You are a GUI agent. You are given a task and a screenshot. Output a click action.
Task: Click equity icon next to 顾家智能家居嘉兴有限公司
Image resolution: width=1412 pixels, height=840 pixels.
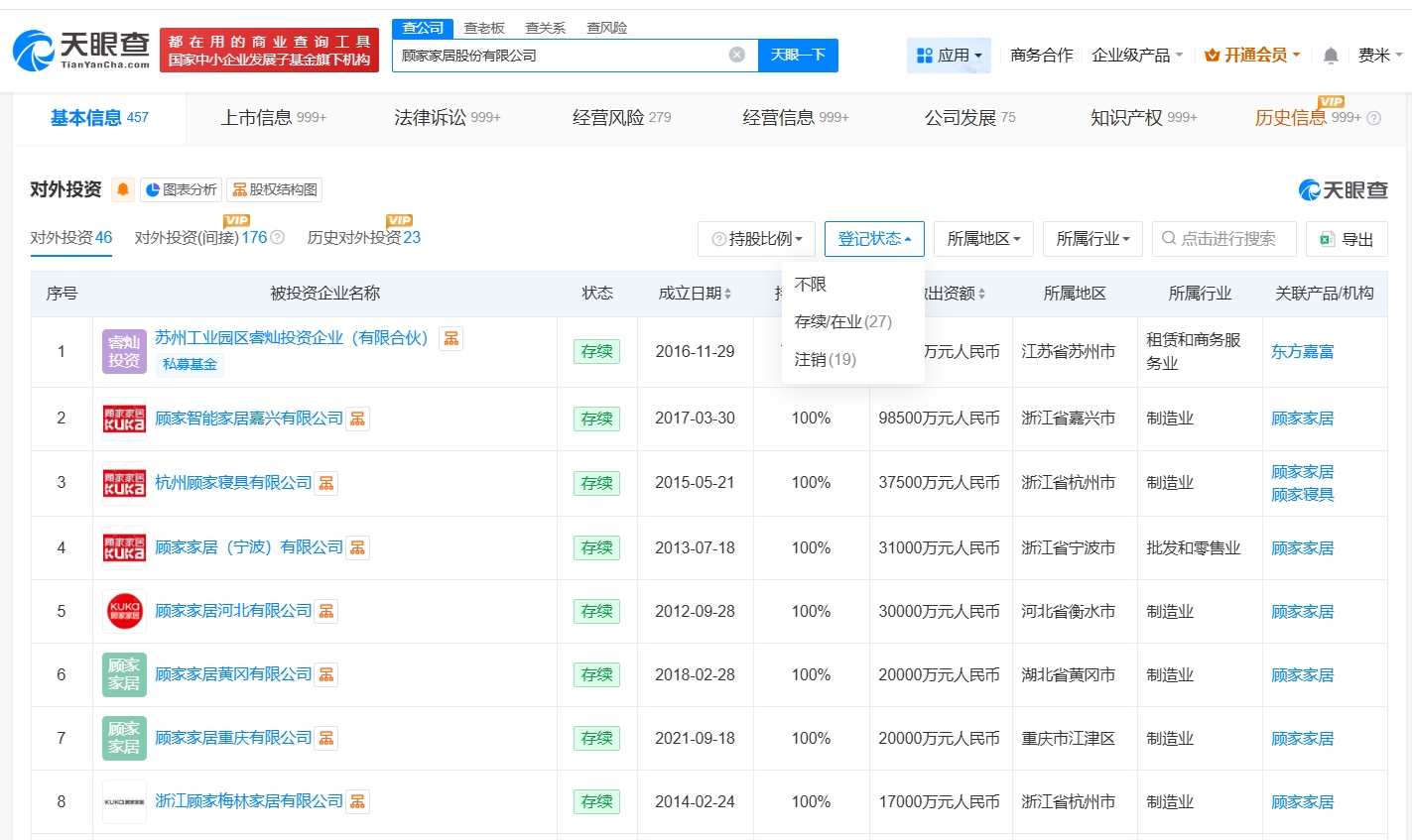358,419
